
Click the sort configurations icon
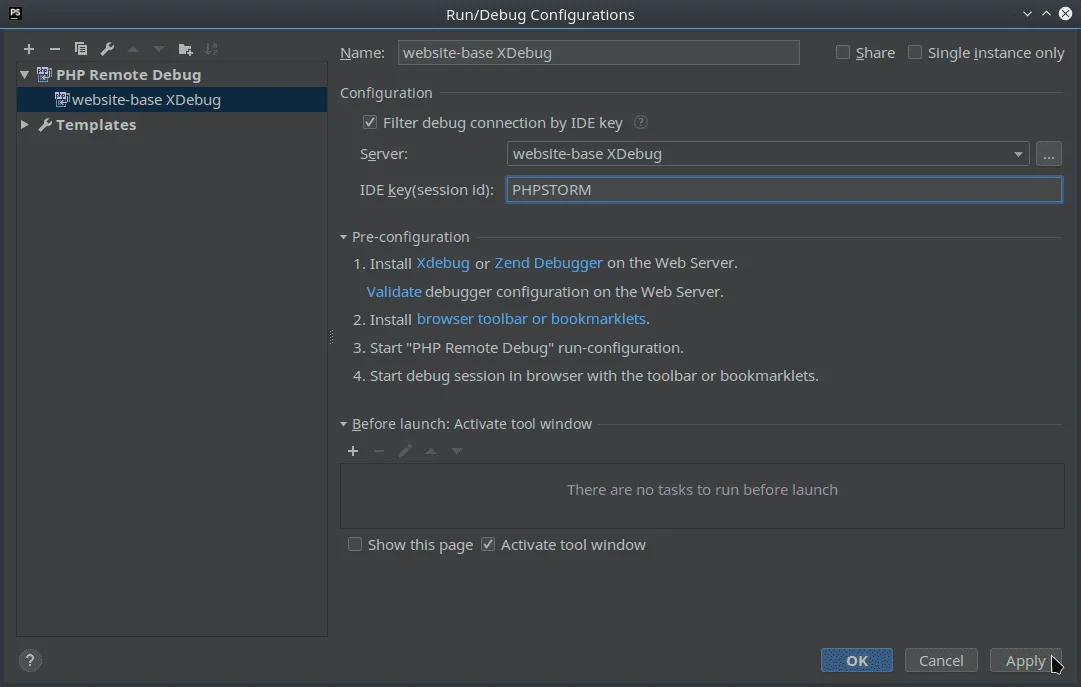coord(211,48)
